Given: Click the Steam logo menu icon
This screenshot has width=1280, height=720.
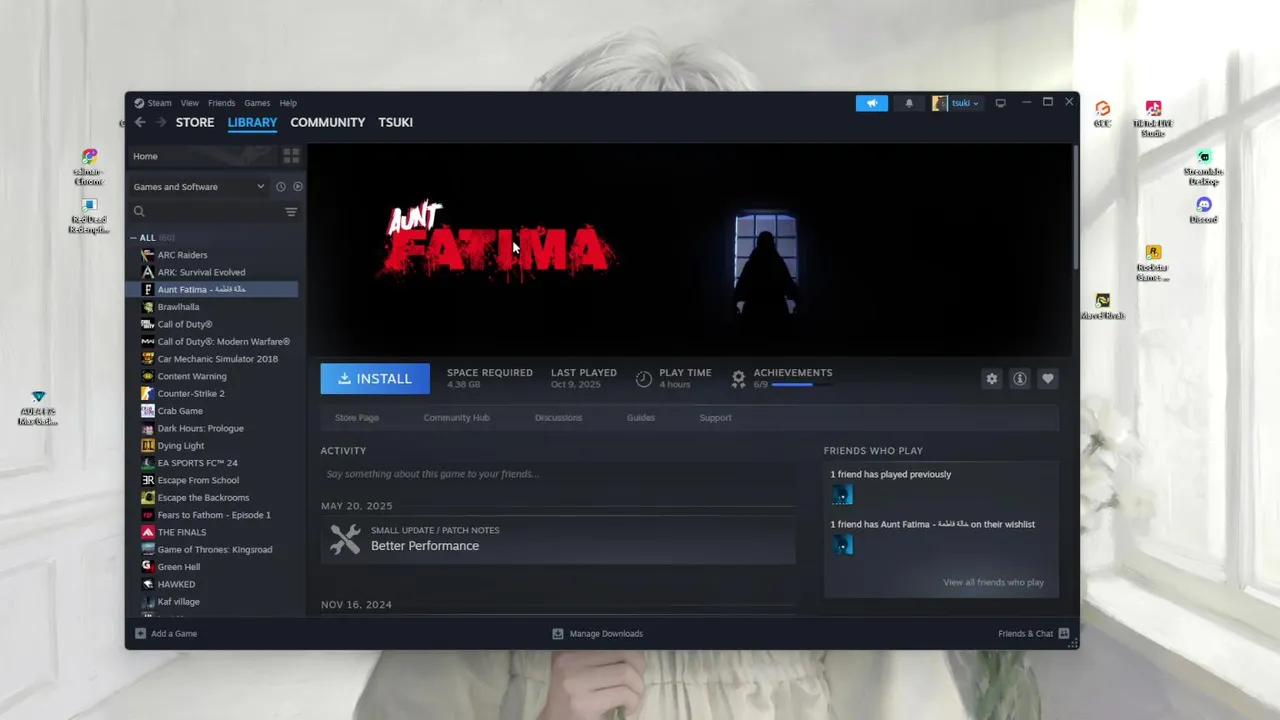Looking at the screenshot, I should point(139,103).
